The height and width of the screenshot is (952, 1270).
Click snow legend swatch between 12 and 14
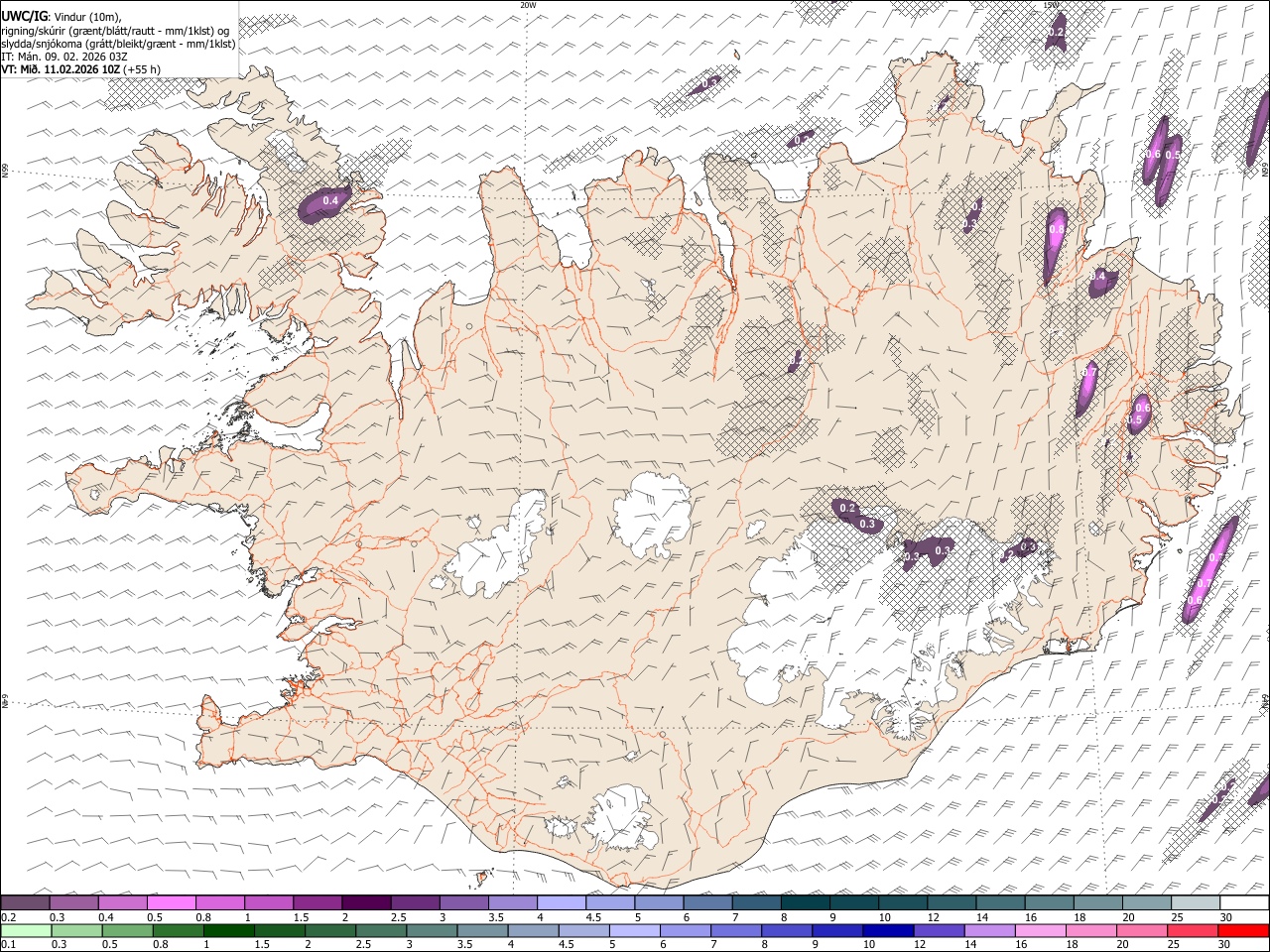pyautogui.click(x=952, y=902)
